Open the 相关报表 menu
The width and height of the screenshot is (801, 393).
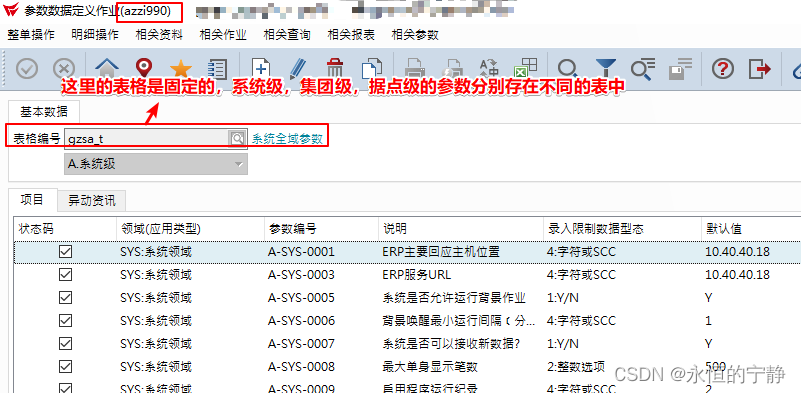[351, 35]
